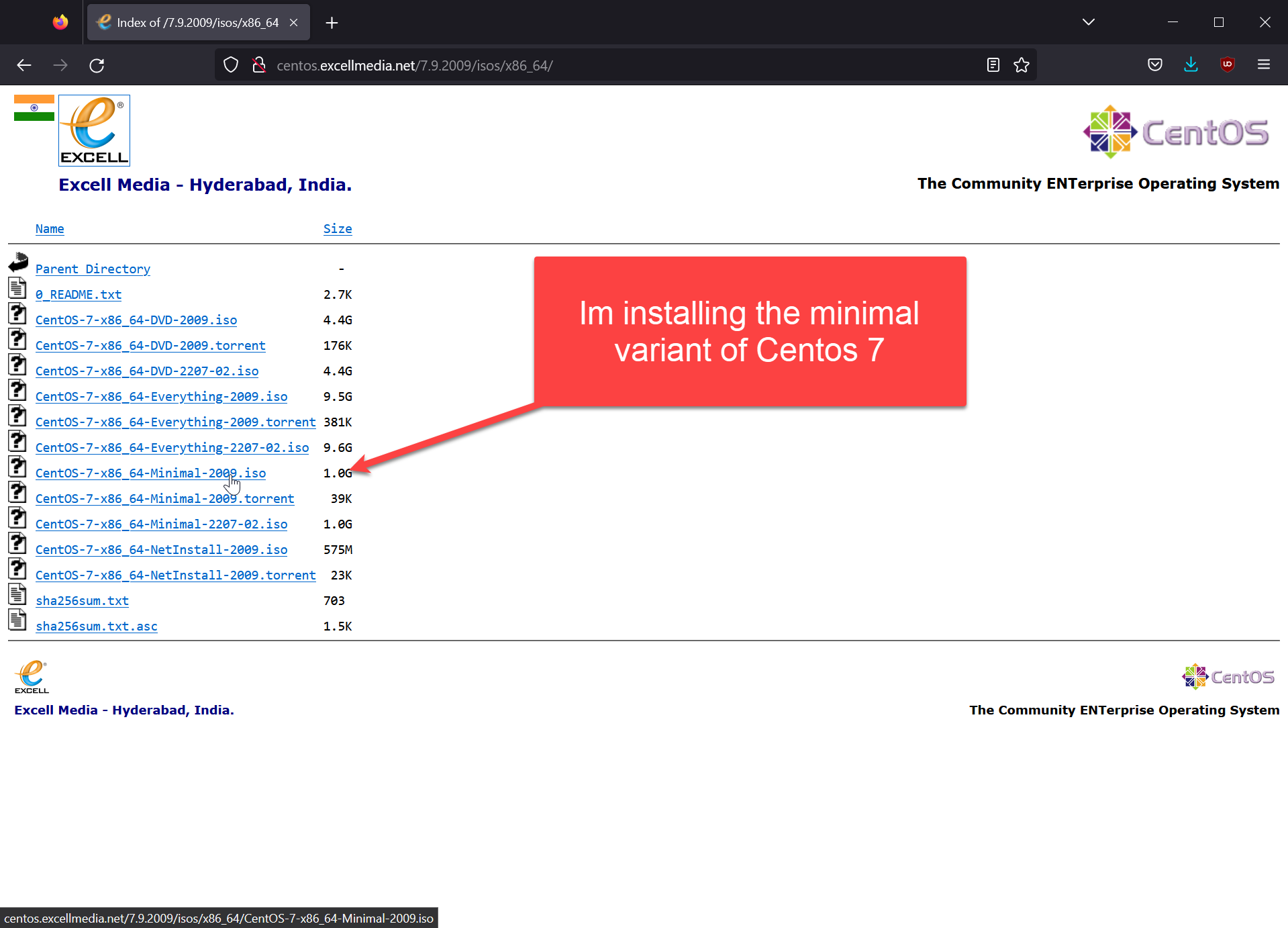Viewport: 1288px width, 928px height.
Task: Open the tracking protection shield icon
Action: [231, 65]
